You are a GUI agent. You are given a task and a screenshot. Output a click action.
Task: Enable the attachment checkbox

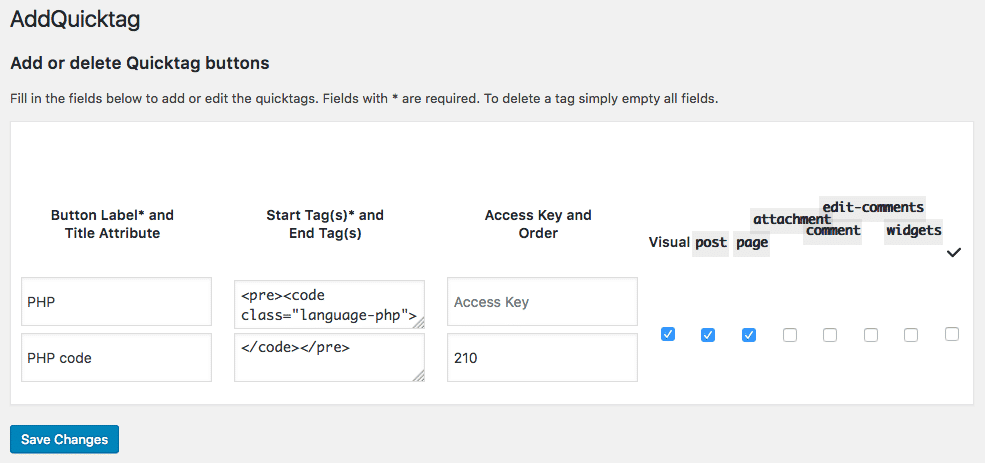(x=790, y=335)
